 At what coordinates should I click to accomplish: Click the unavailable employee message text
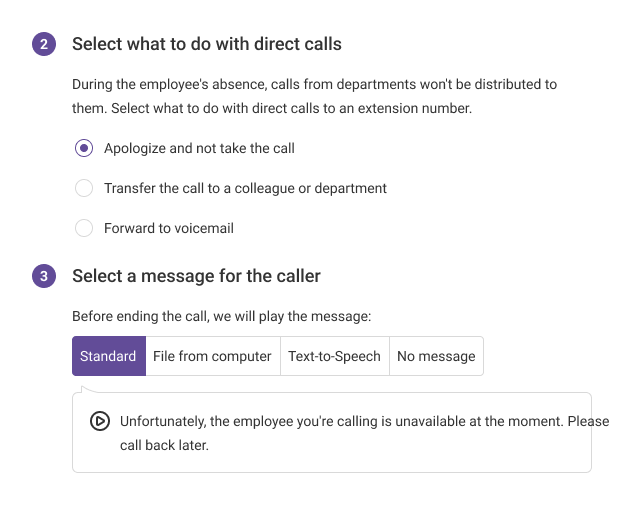click(x=364, y=421)
